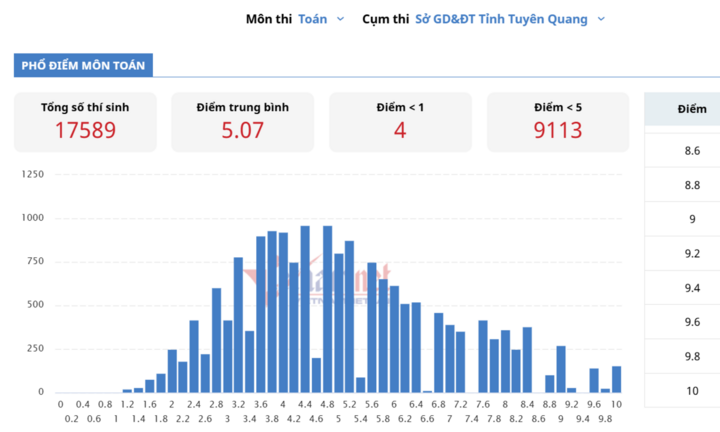Click the bar for score 9
Image resolution: width=720 pixels, height=432 pixels.
561,370
